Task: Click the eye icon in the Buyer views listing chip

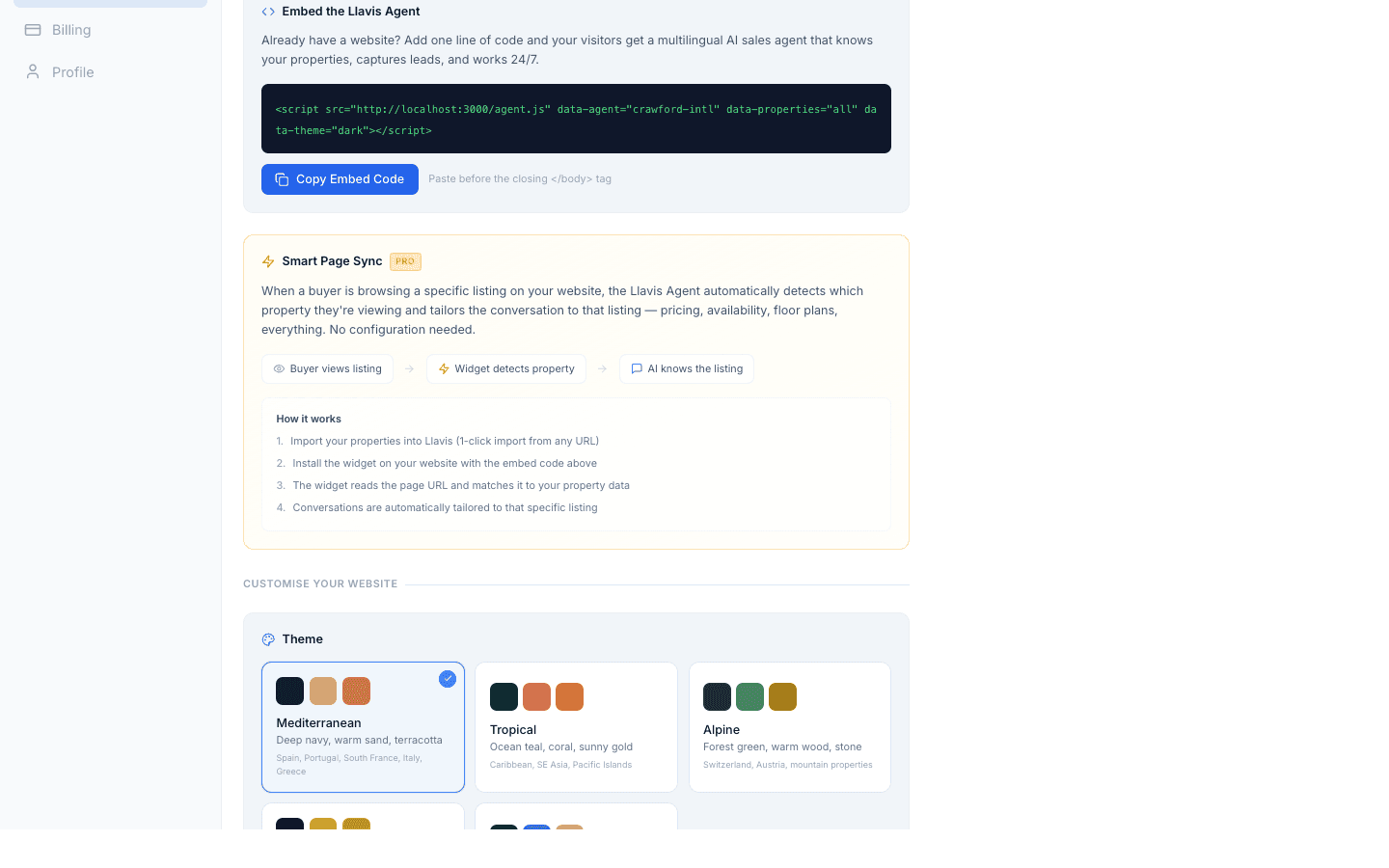Action: pos(280,368)
